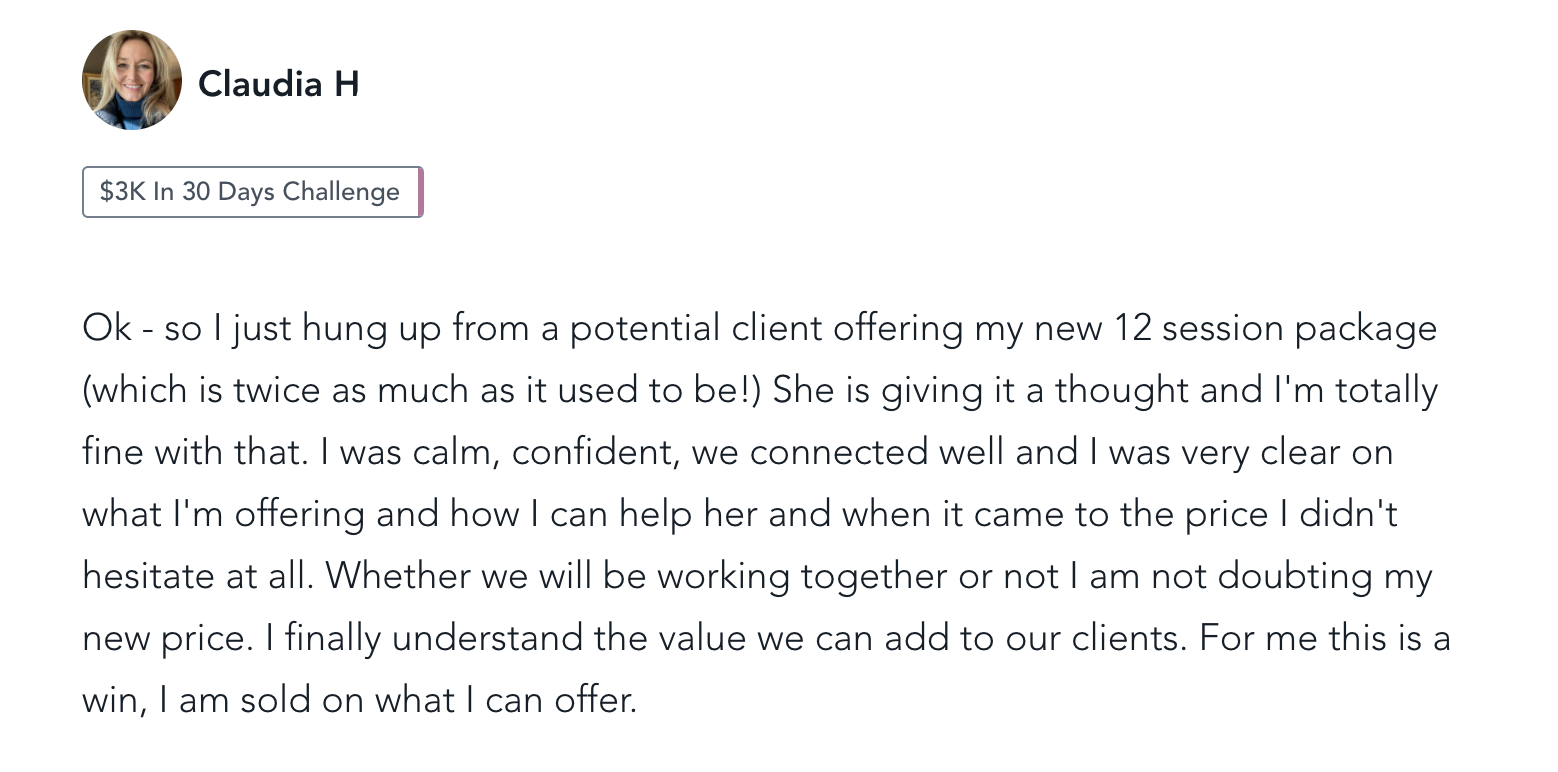Click Claudia H's profile photo
Image resolution: width=1558 pixels, height=772 pixels.
click(x=131, y=80)
